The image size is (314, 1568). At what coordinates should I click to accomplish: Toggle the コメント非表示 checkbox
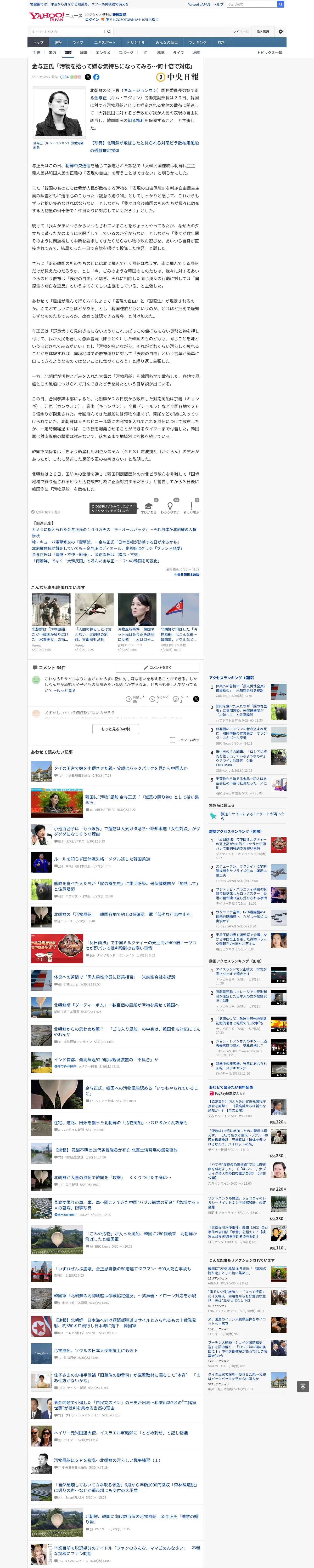(x=172, y=740)
